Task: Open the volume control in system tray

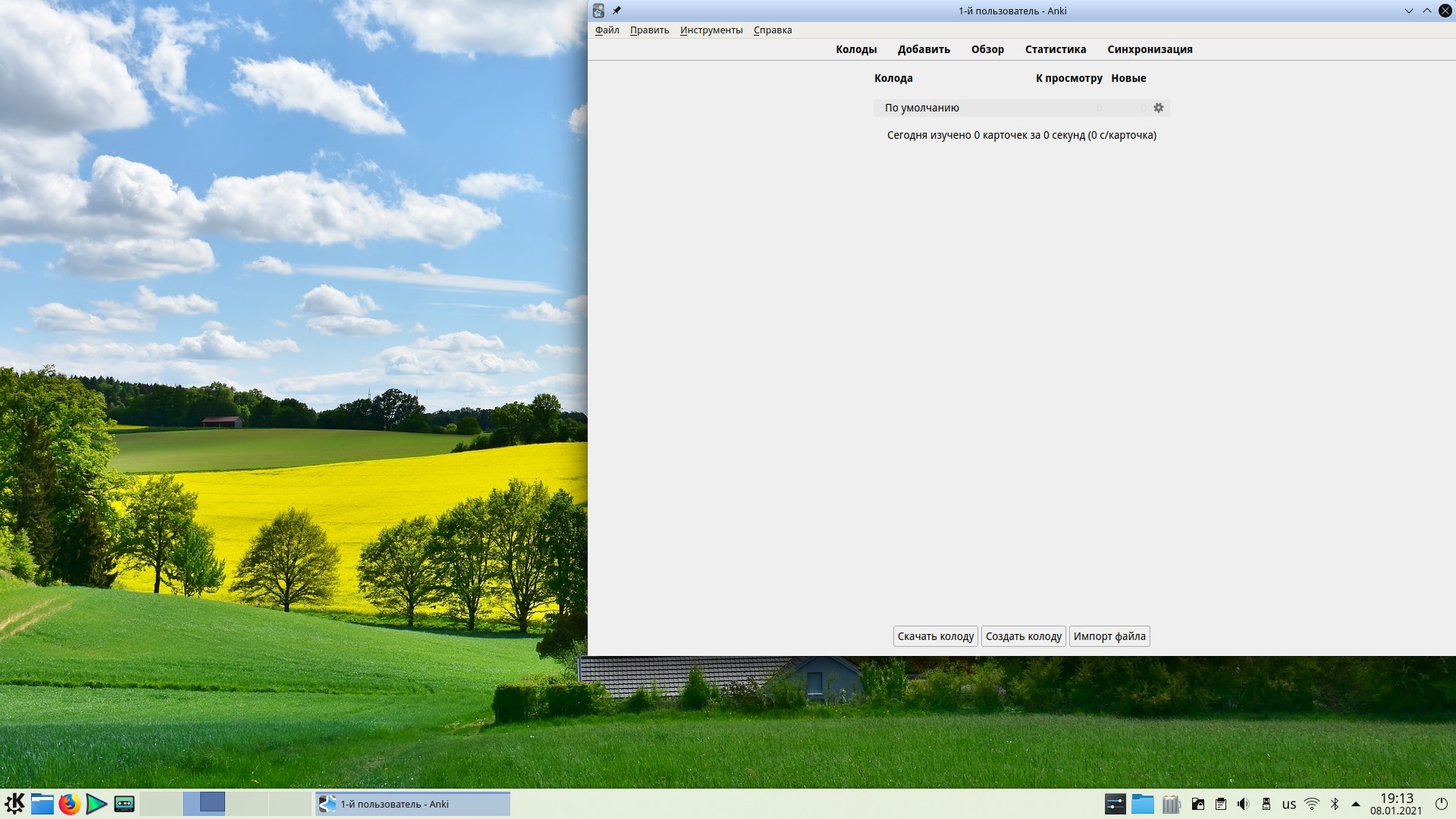Action: [x=1243, y=804]
